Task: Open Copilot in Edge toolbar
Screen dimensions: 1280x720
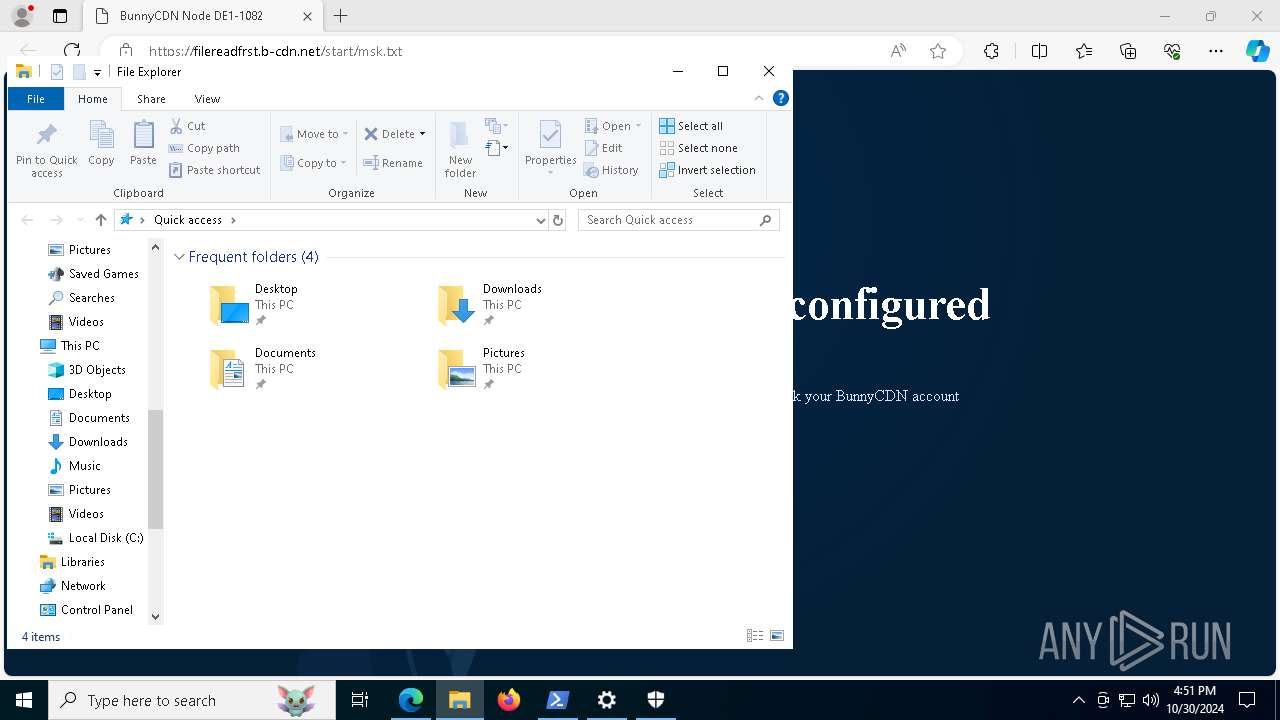Action: [x=1258, y=51]
